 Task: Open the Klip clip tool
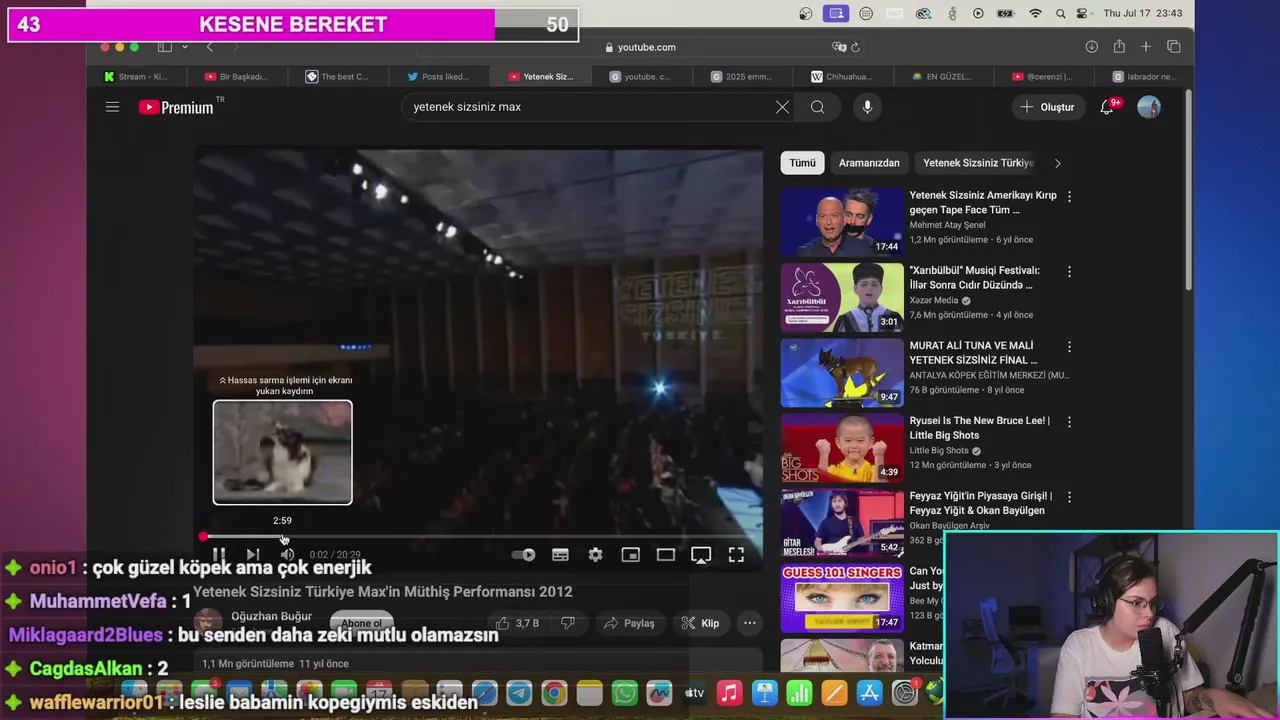(x=700, y=623)
